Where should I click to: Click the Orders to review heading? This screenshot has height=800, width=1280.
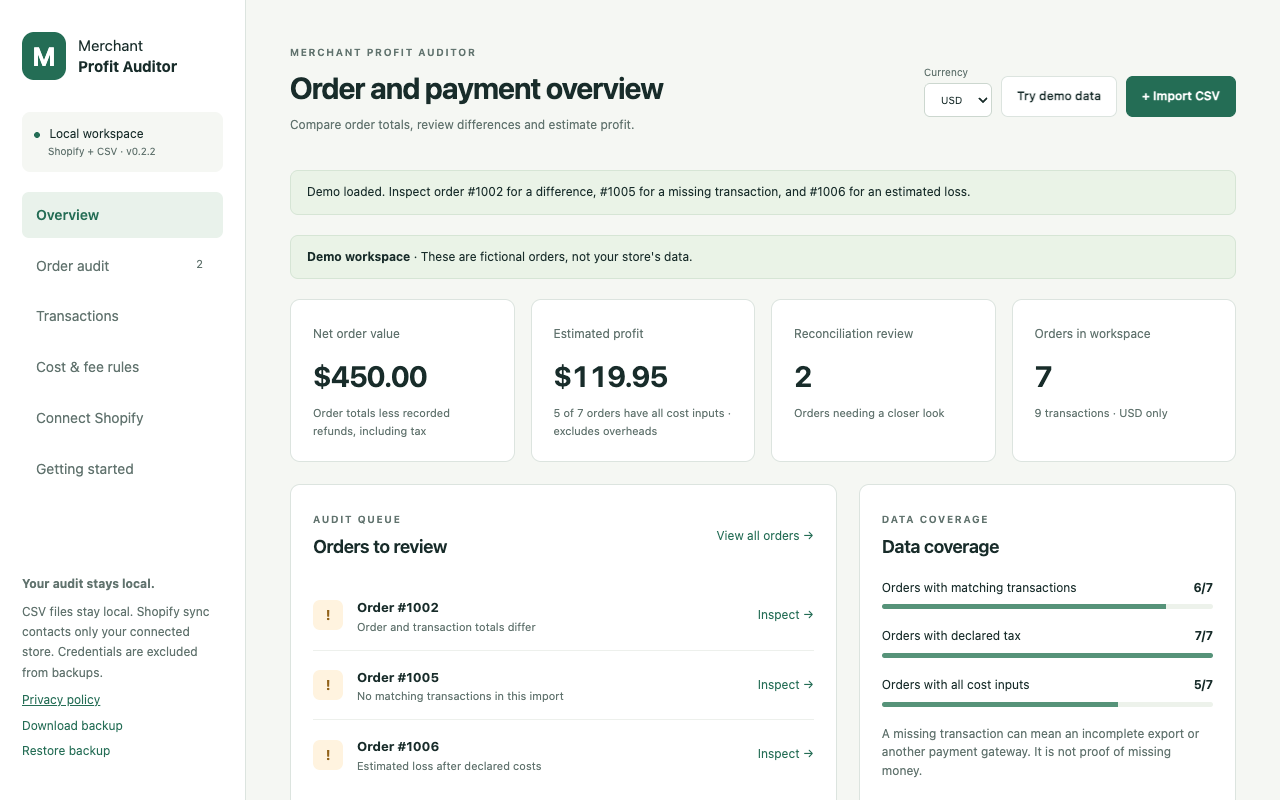coord(380,547)
